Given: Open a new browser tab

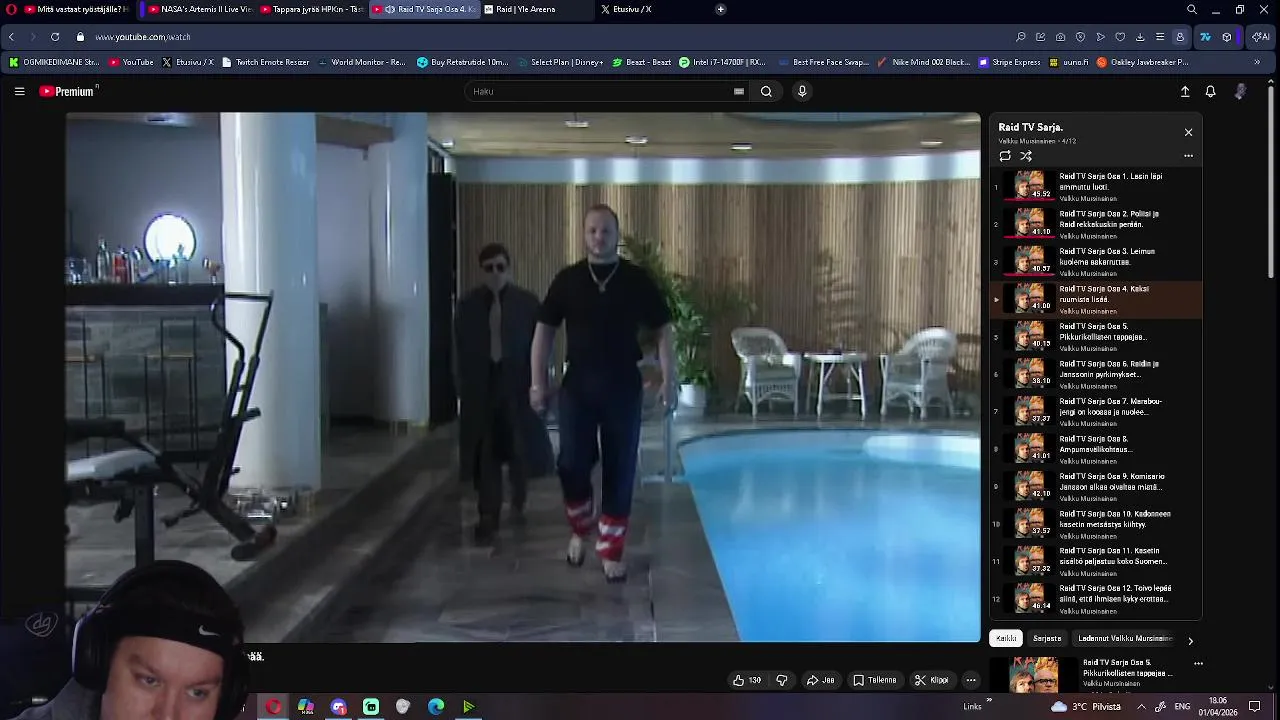Looking at the screenshot, I should [x=721, y=9].
